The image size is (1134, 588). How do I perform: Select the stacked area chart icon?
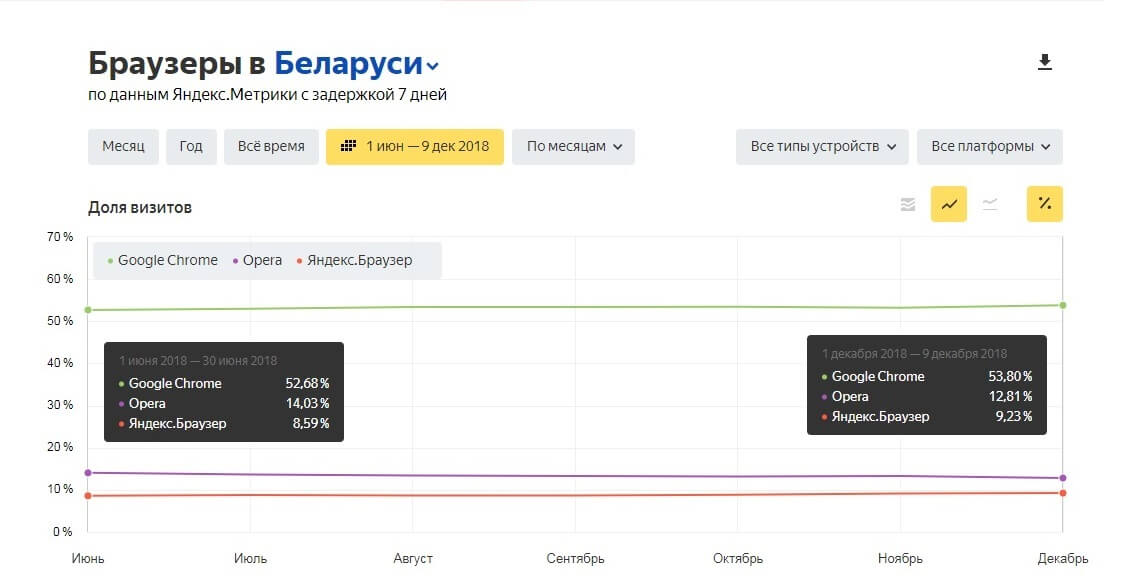tap(907, 203)
